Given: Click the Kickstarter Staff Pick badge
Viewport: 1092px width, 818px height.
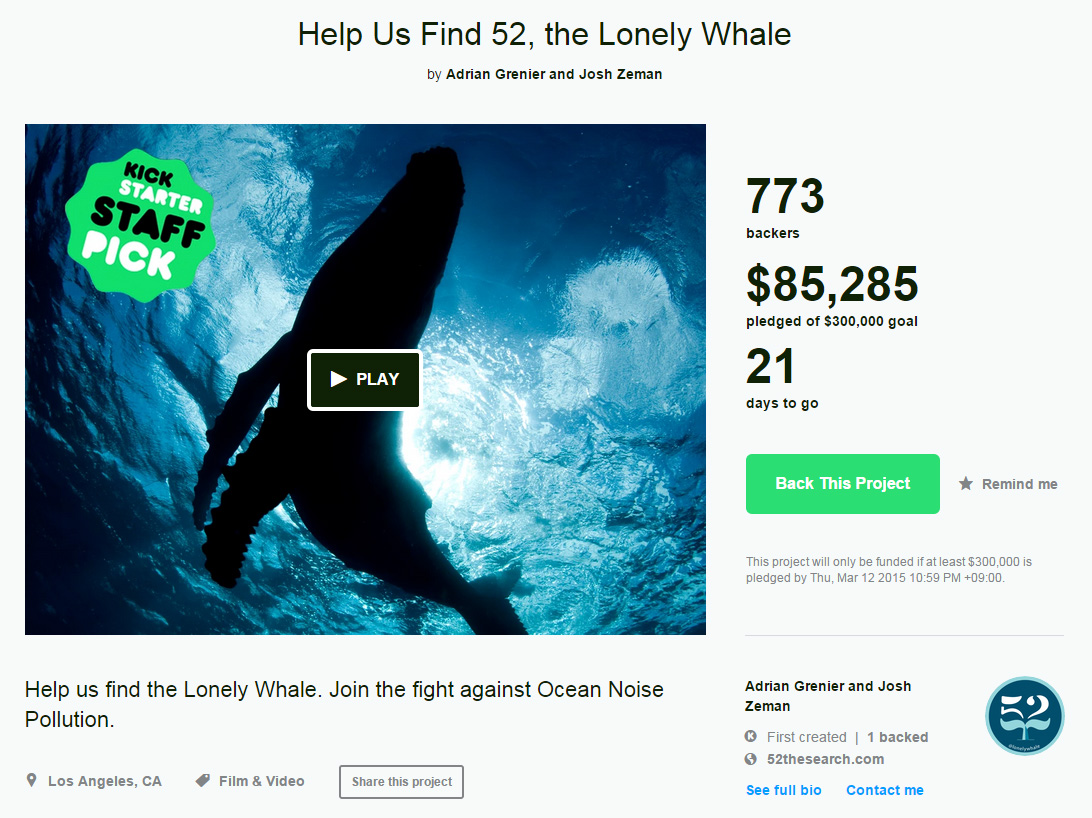Looking at the screenshot, I should coord(140,226).
